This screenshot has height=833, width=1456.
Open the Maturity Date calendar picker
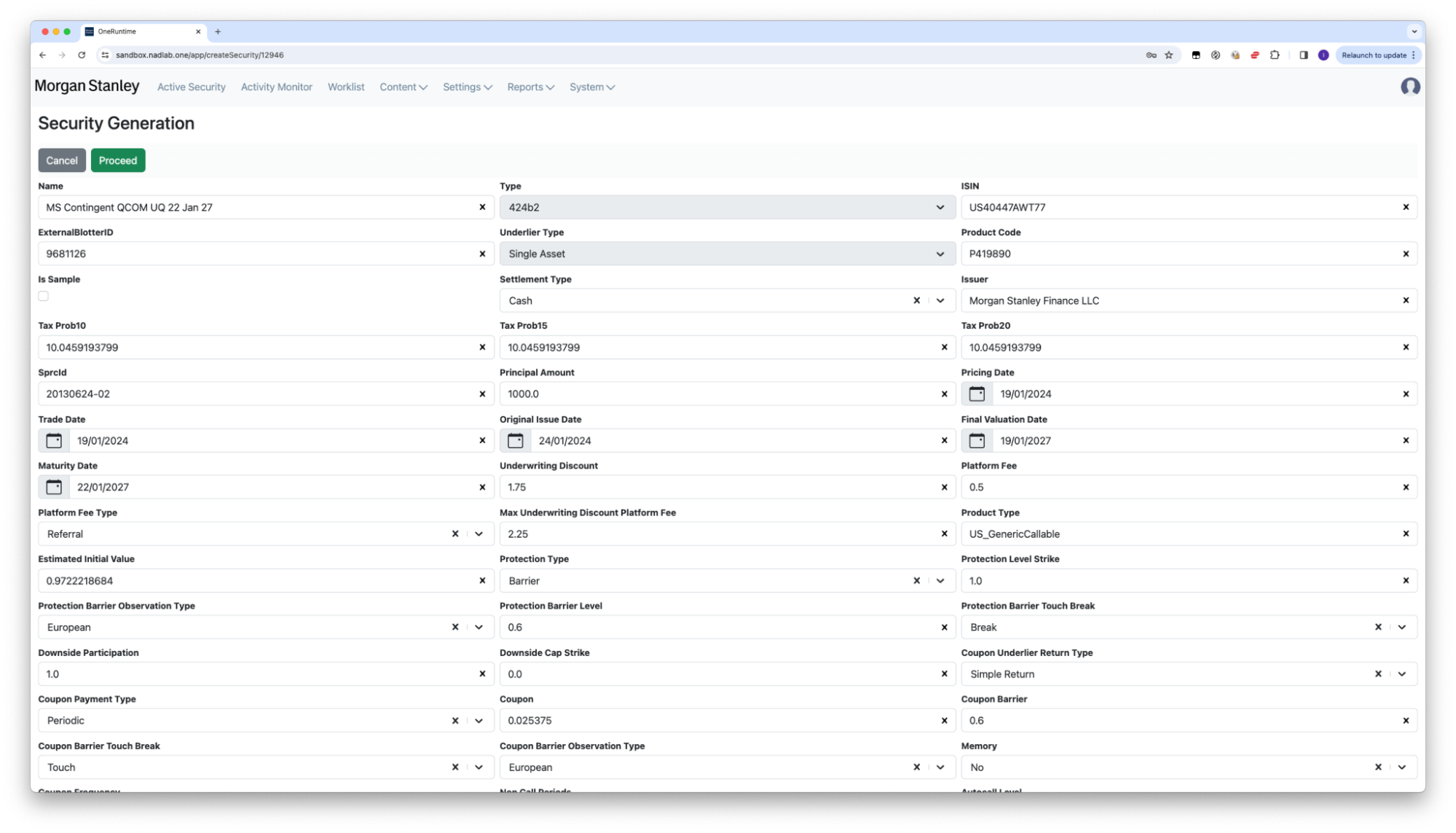(54, 488)
